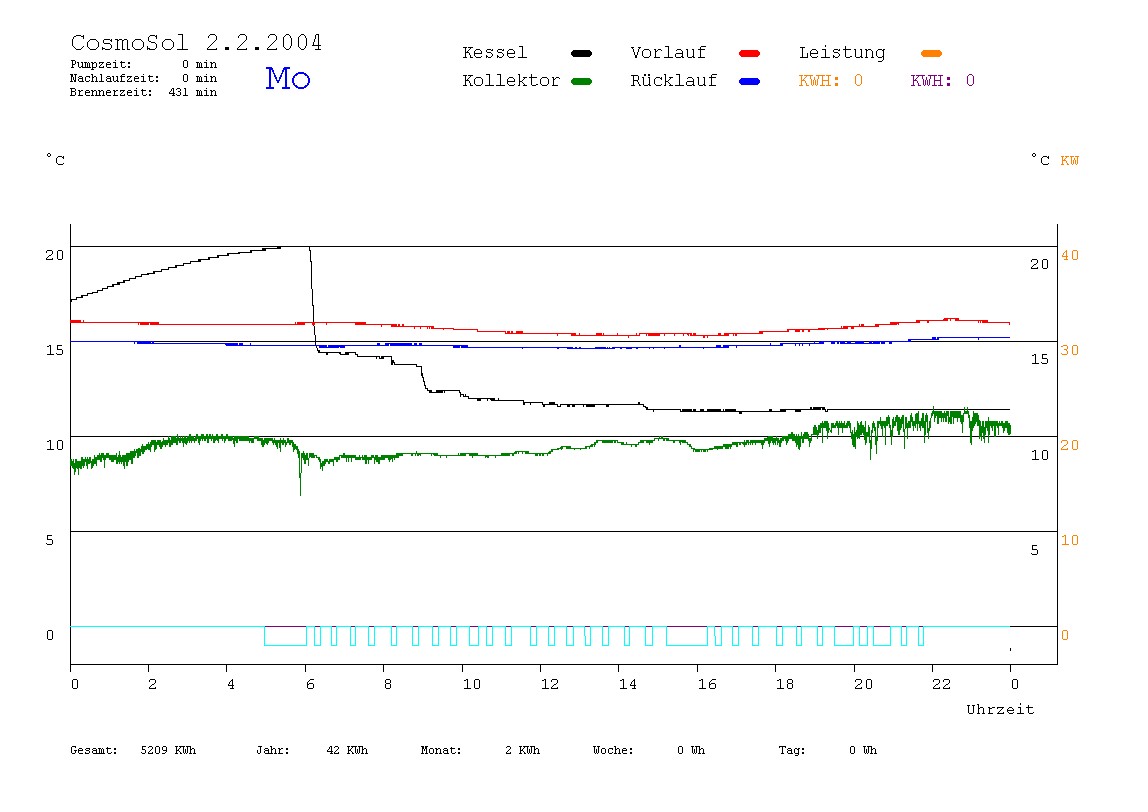
Task: Click the 'Brennerzeit: 431 min' line
Action: [x=144, y=92]
